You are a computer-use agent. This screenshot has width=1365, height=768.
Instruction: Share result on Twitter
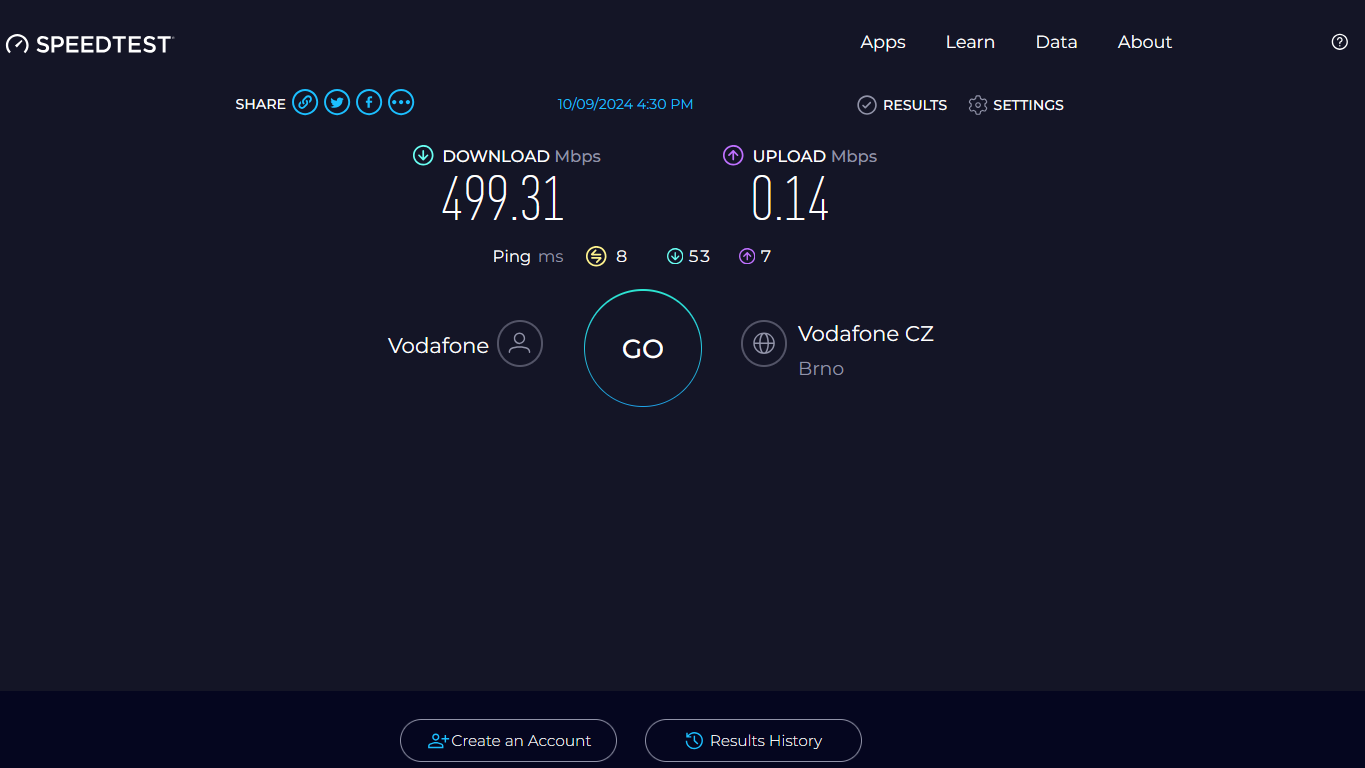337,102
